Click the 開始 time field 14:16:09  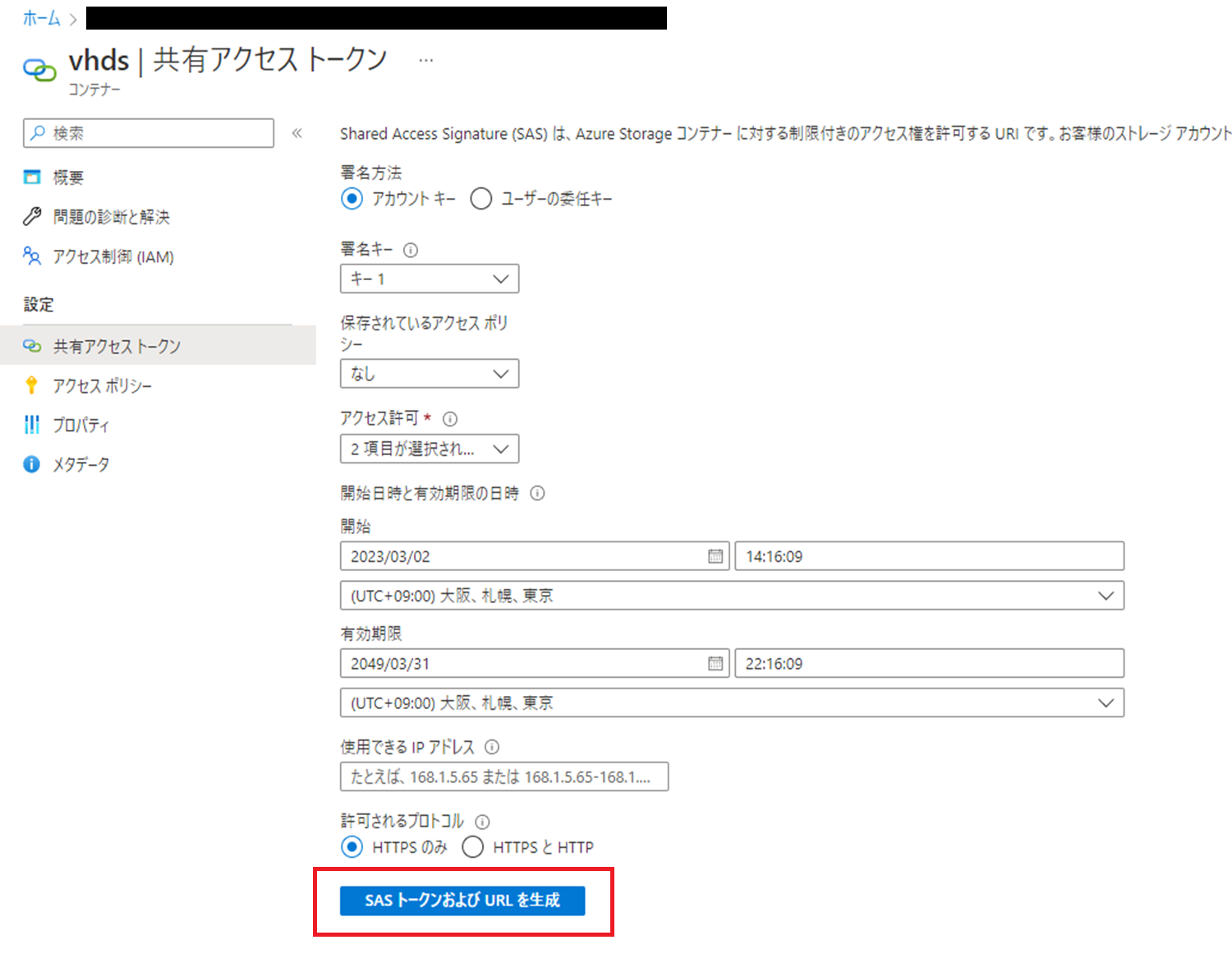pos(929,556)
